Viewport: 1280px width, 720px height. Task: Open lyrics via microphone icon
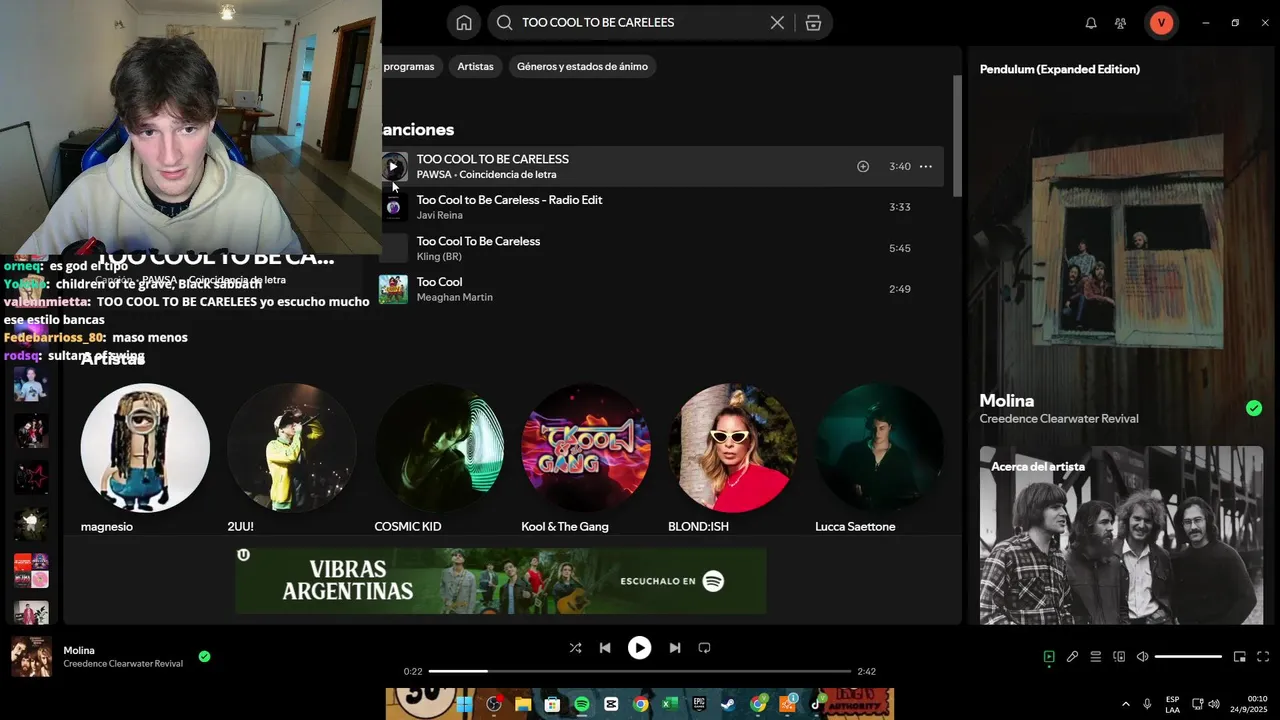click(1072, 657)
